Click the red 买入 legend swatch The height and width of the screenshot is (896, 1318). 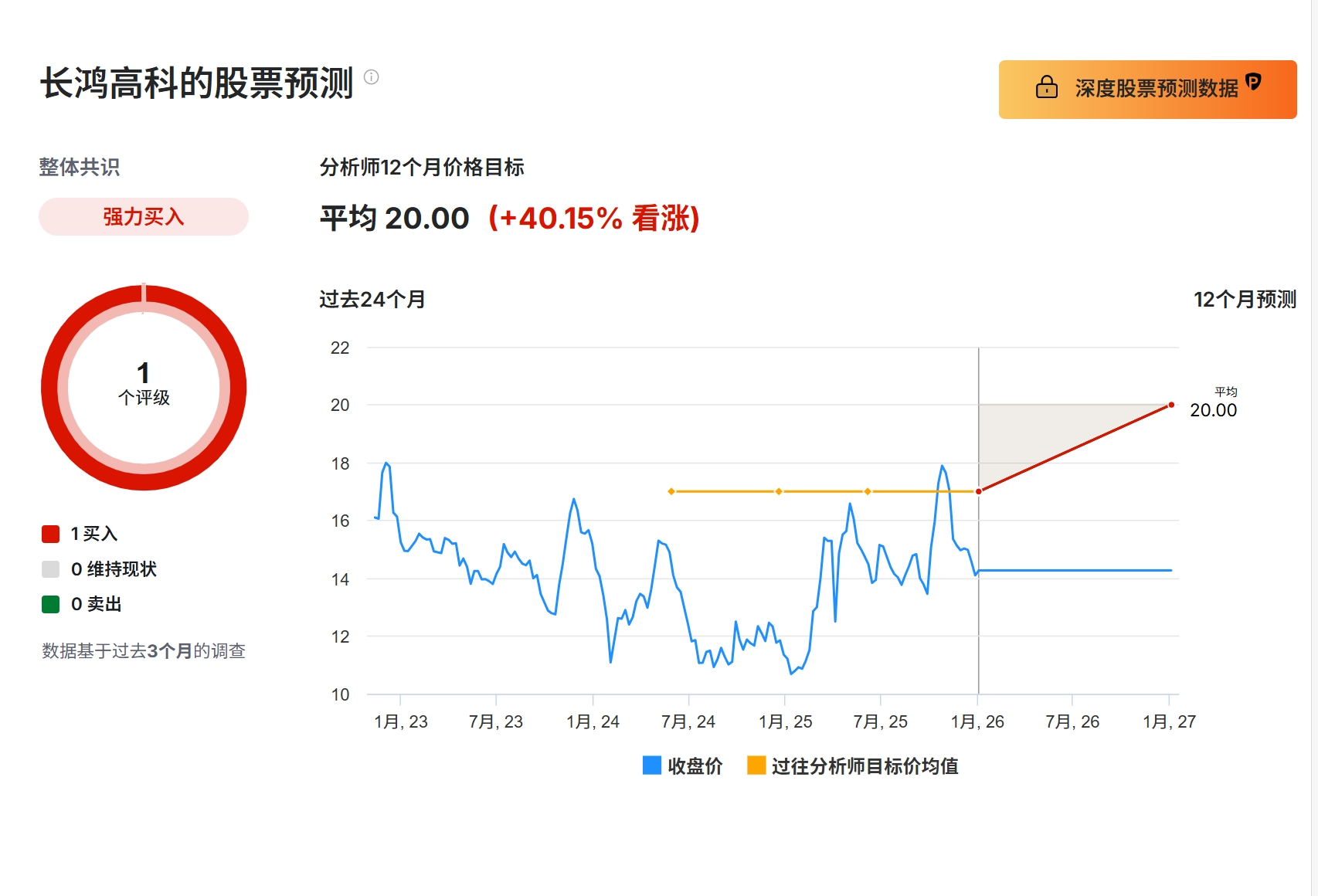[x=51, y=534]
